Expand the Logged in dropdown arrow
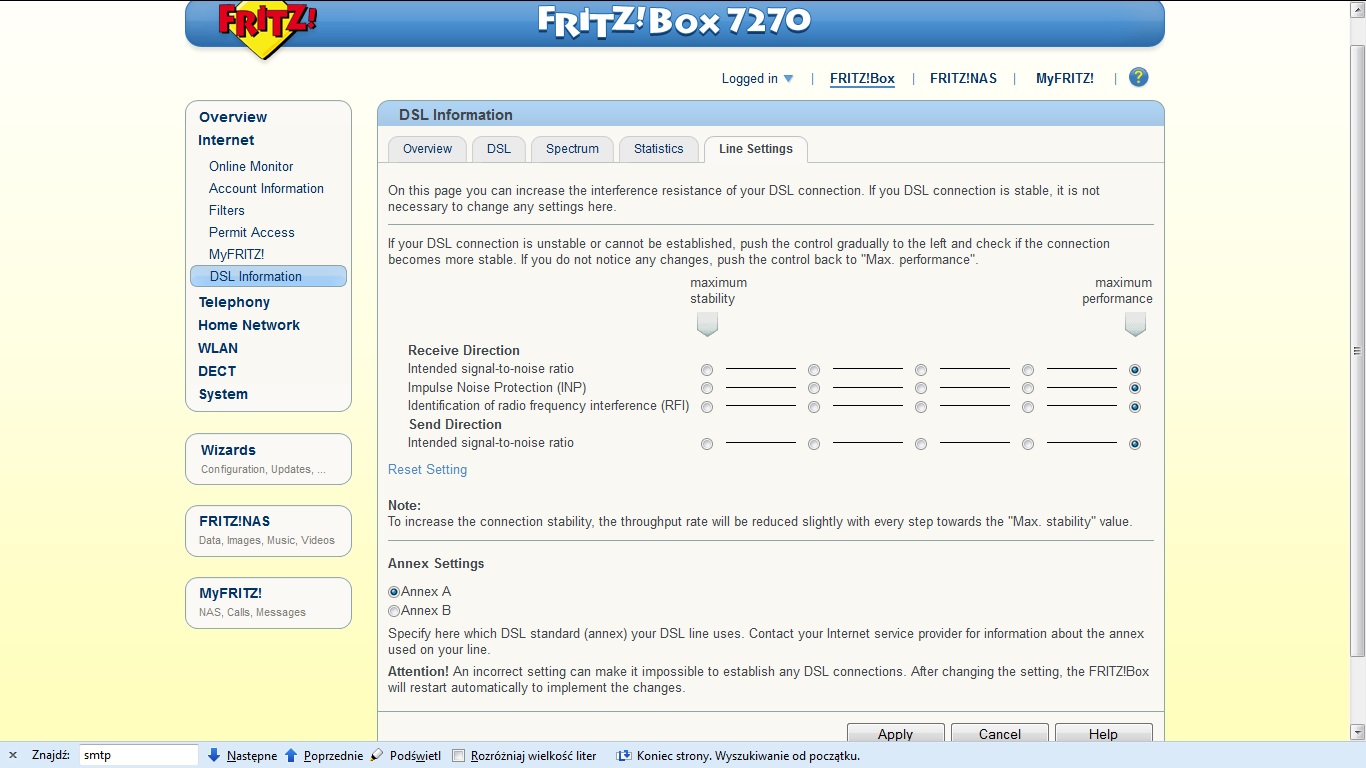Screen dimensions: 1366x768 click(x=788, y=79)
